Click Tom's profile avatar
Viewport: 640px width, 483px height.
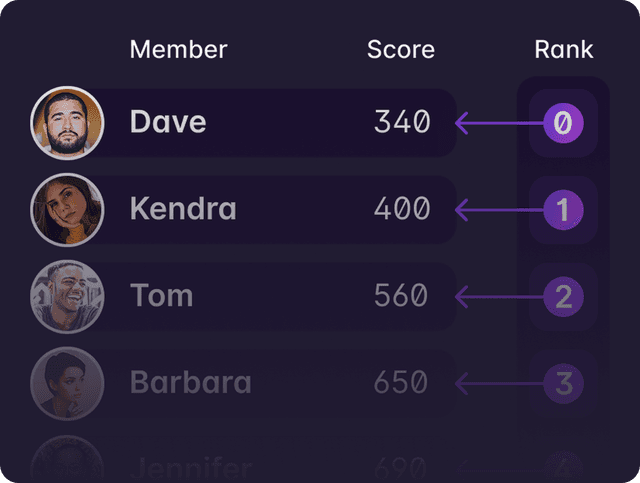click(67, 296)
